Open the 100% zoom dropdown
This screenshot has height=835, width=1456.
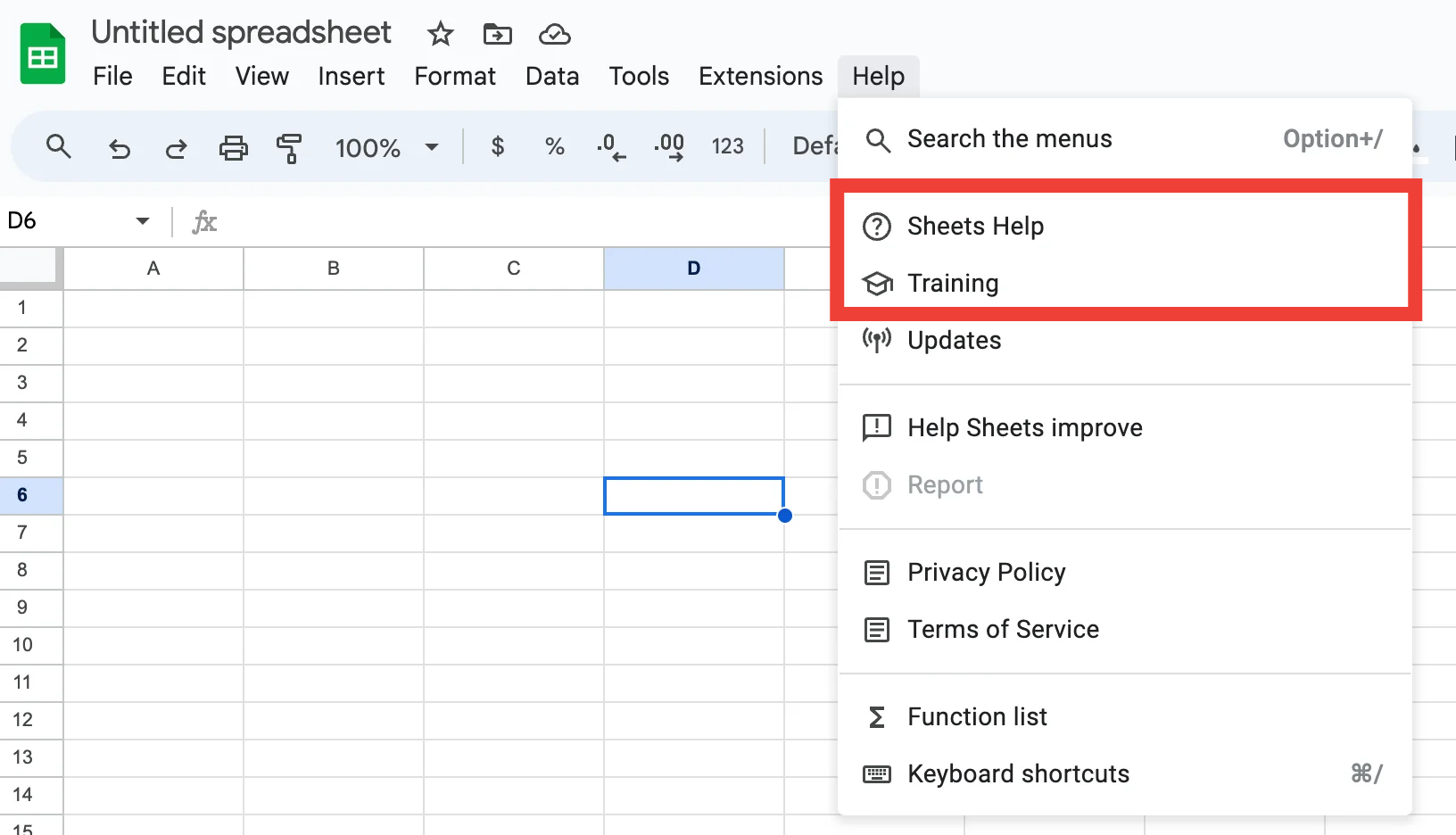[x=387, y=147]
